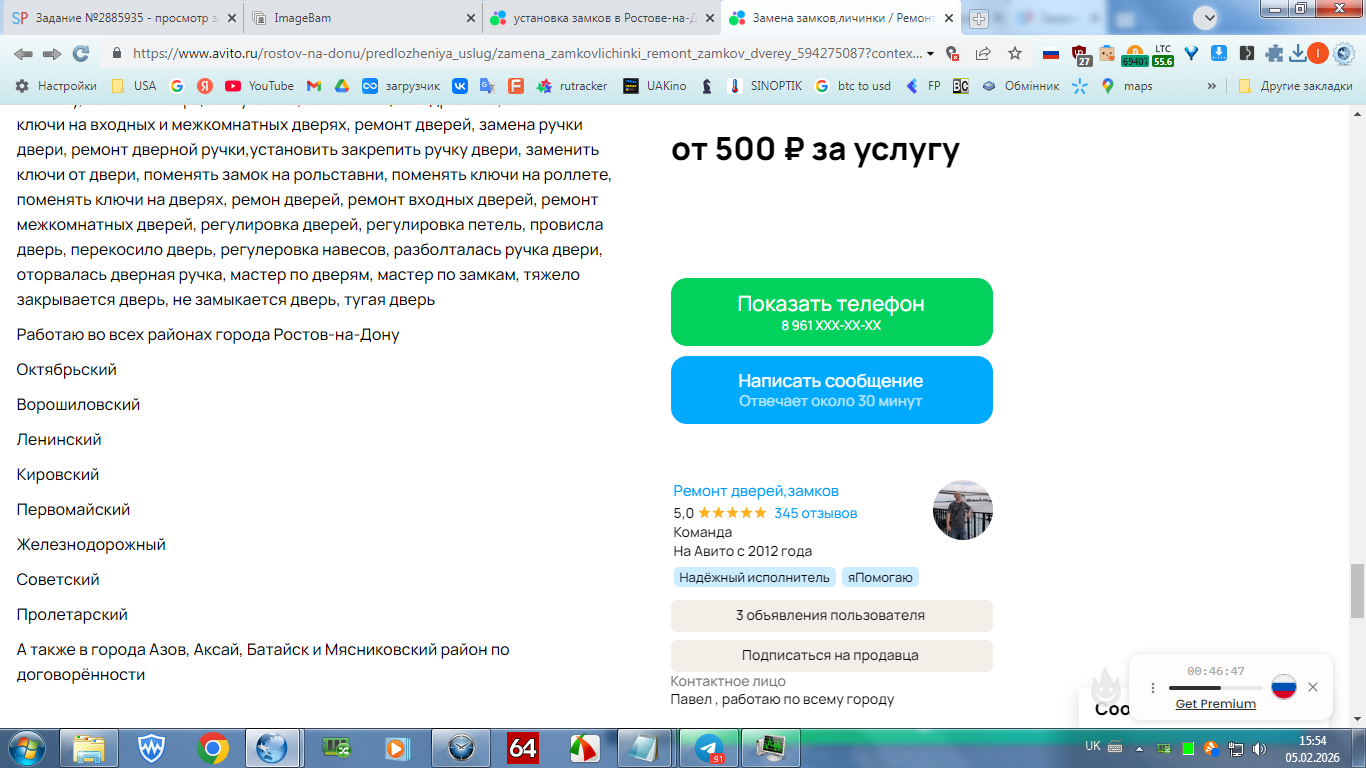Switch to Задание №2885935 tab
Screen dimensions: 1366x768
(122, 18)
